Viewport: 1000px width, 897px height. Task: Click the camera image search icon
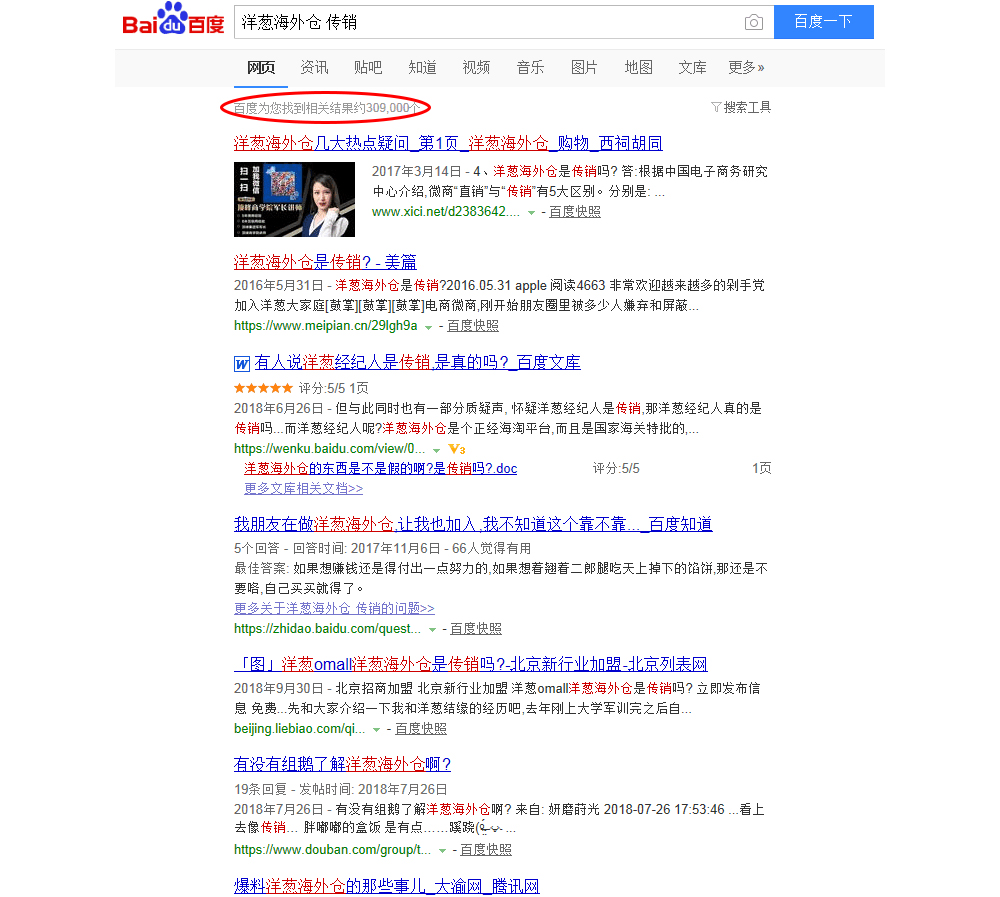(x=753, y=22)
